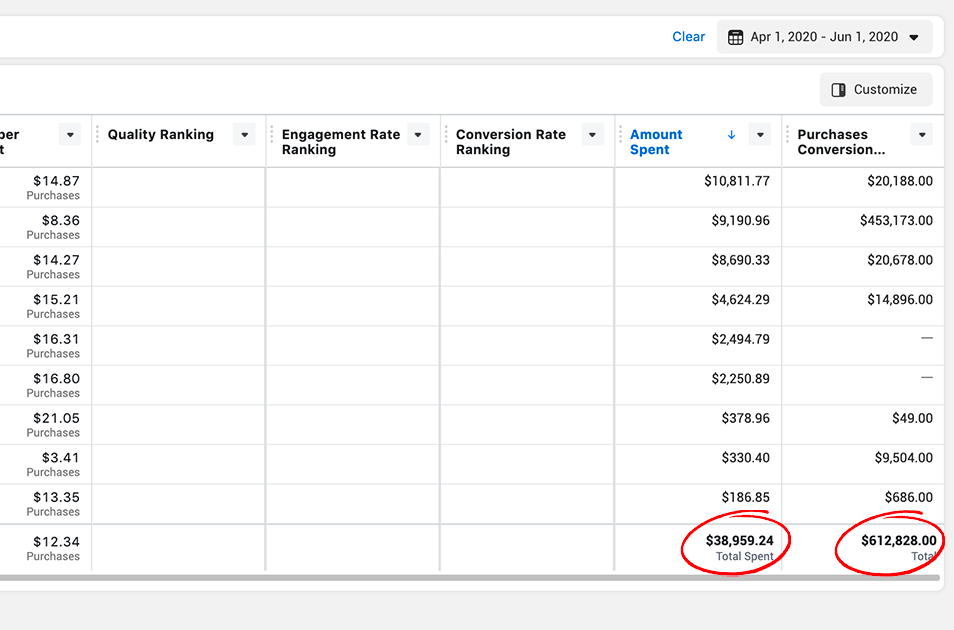Click grip dots beside Conversion Rate Ranking
This screenshot has height=630, width=954.
[446, 135]
